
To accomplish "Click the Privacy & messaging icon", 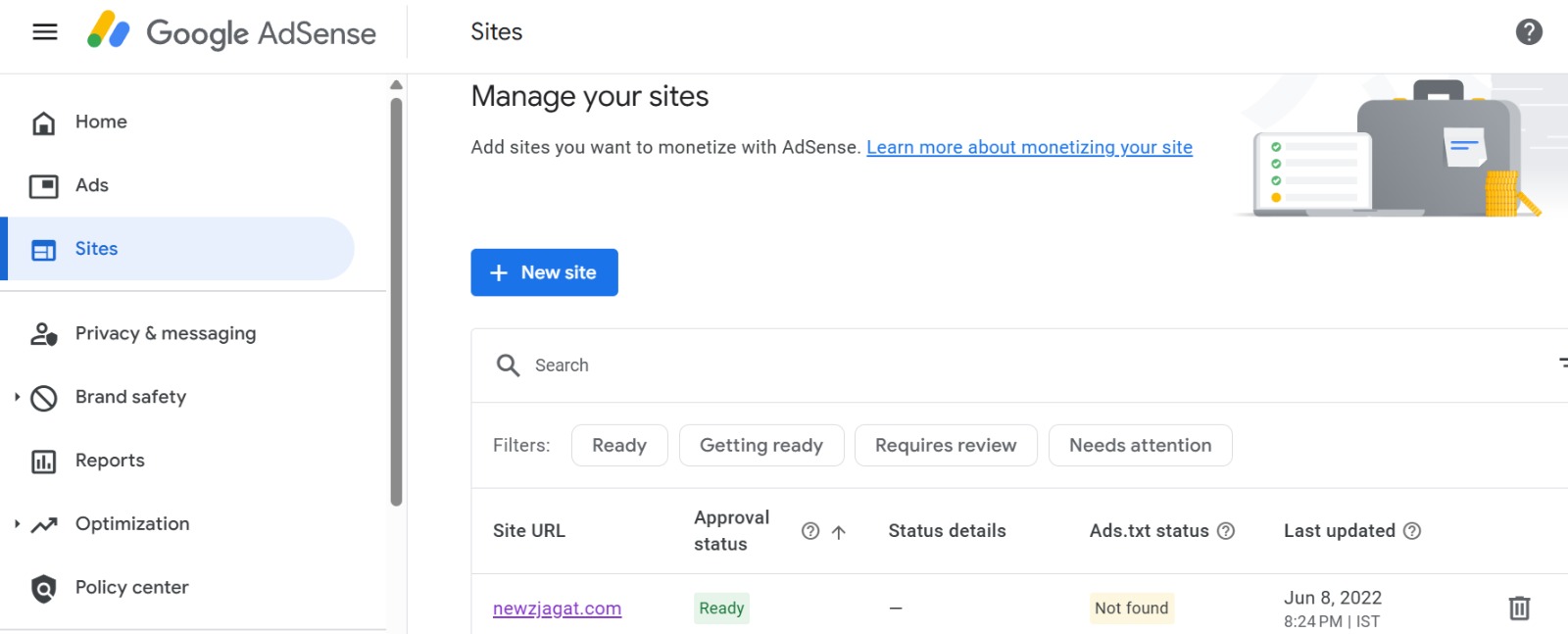I will (x=43, y=334).
